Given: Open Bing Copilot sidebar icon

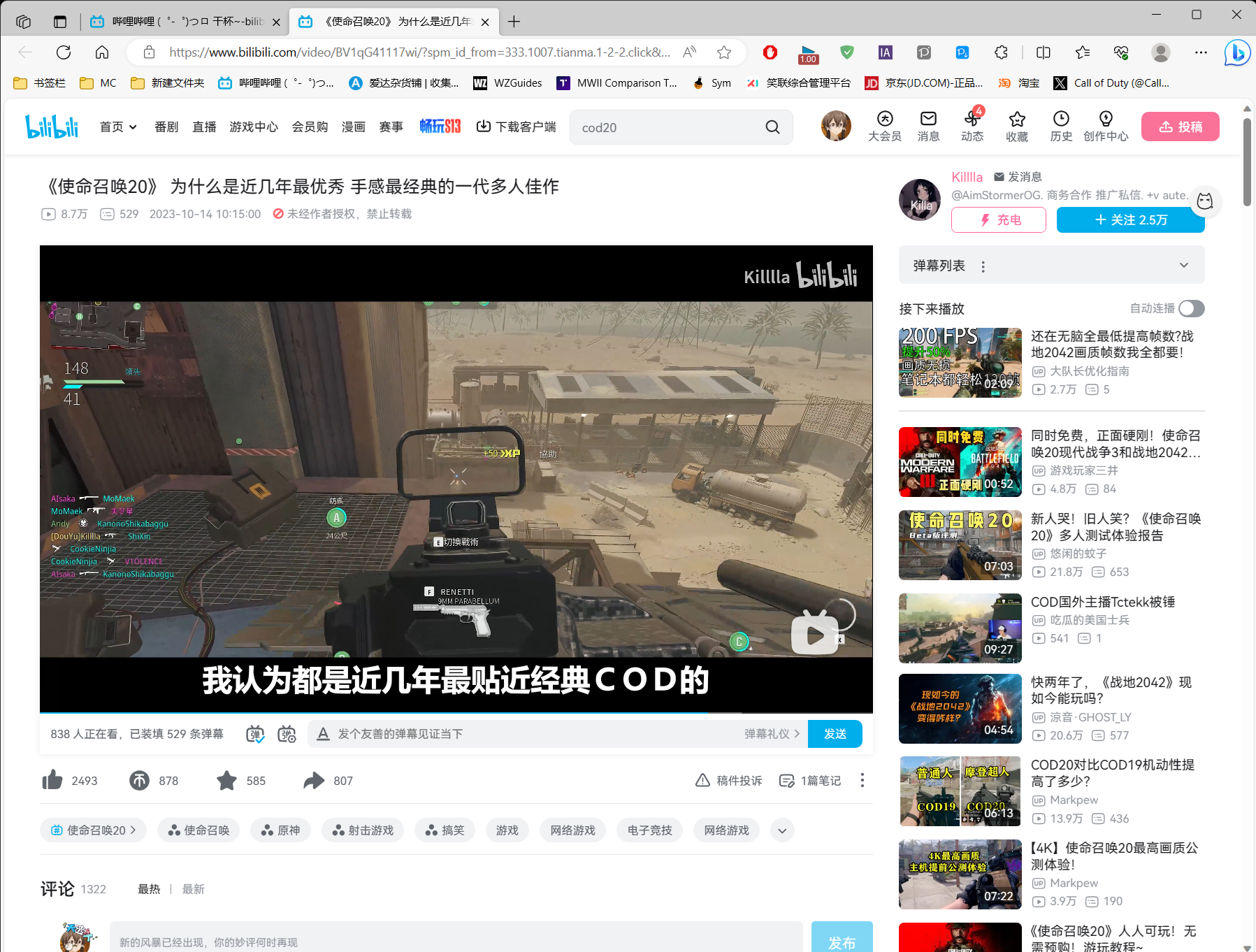Looking at the screenshot, I should coord(1237,52).
